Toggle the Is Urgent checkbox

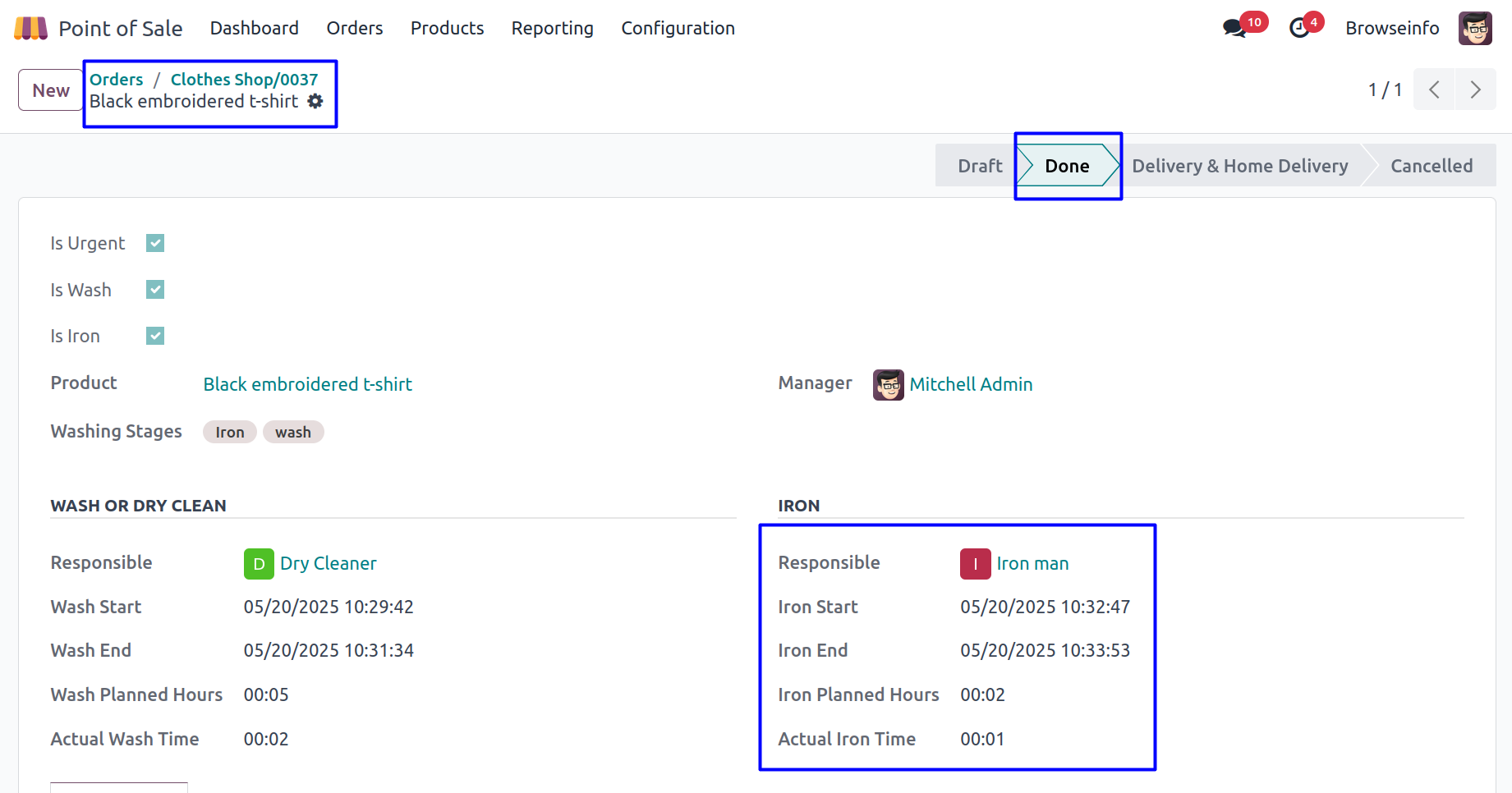[x=155, y=243]
